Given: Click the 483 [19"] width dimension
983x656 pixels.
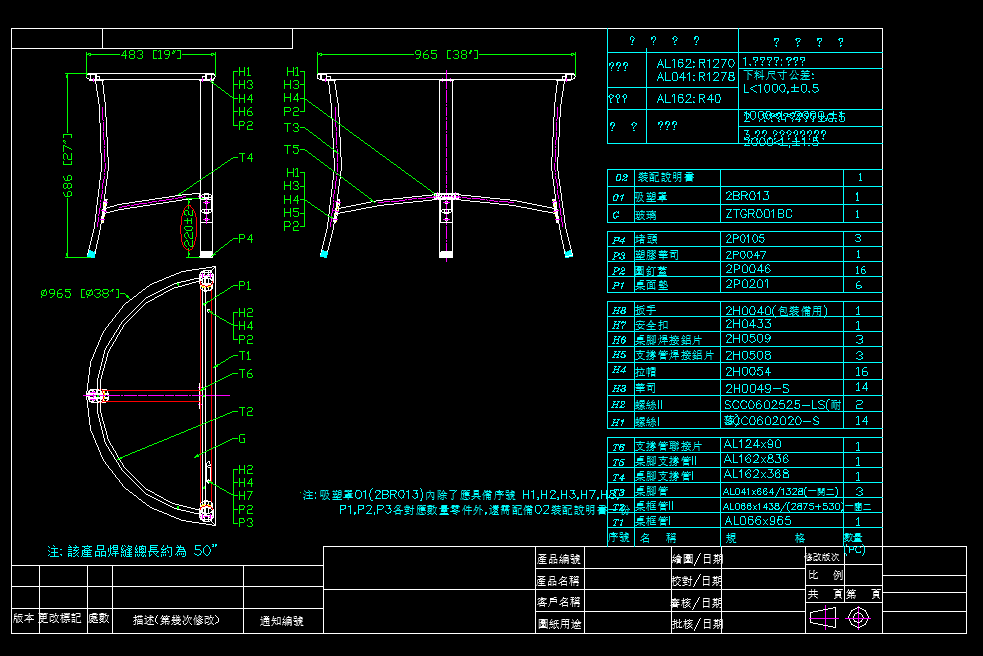Looking at the screenshot, I should pos(151,55).
